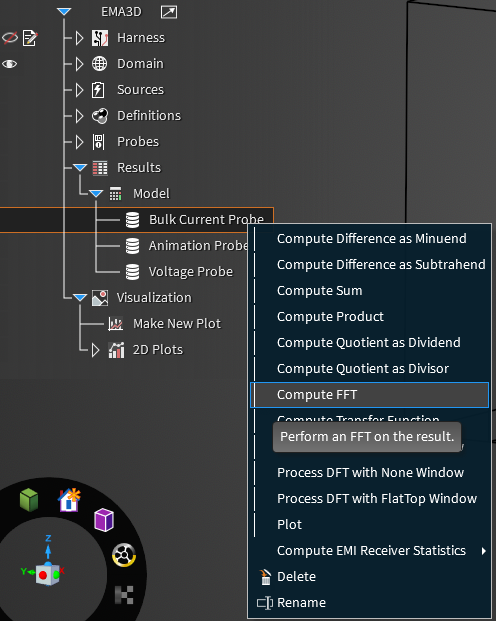Screen dimensions: 496x621
Task: Click the Model calculator icon
Action: tap(115, 194)
